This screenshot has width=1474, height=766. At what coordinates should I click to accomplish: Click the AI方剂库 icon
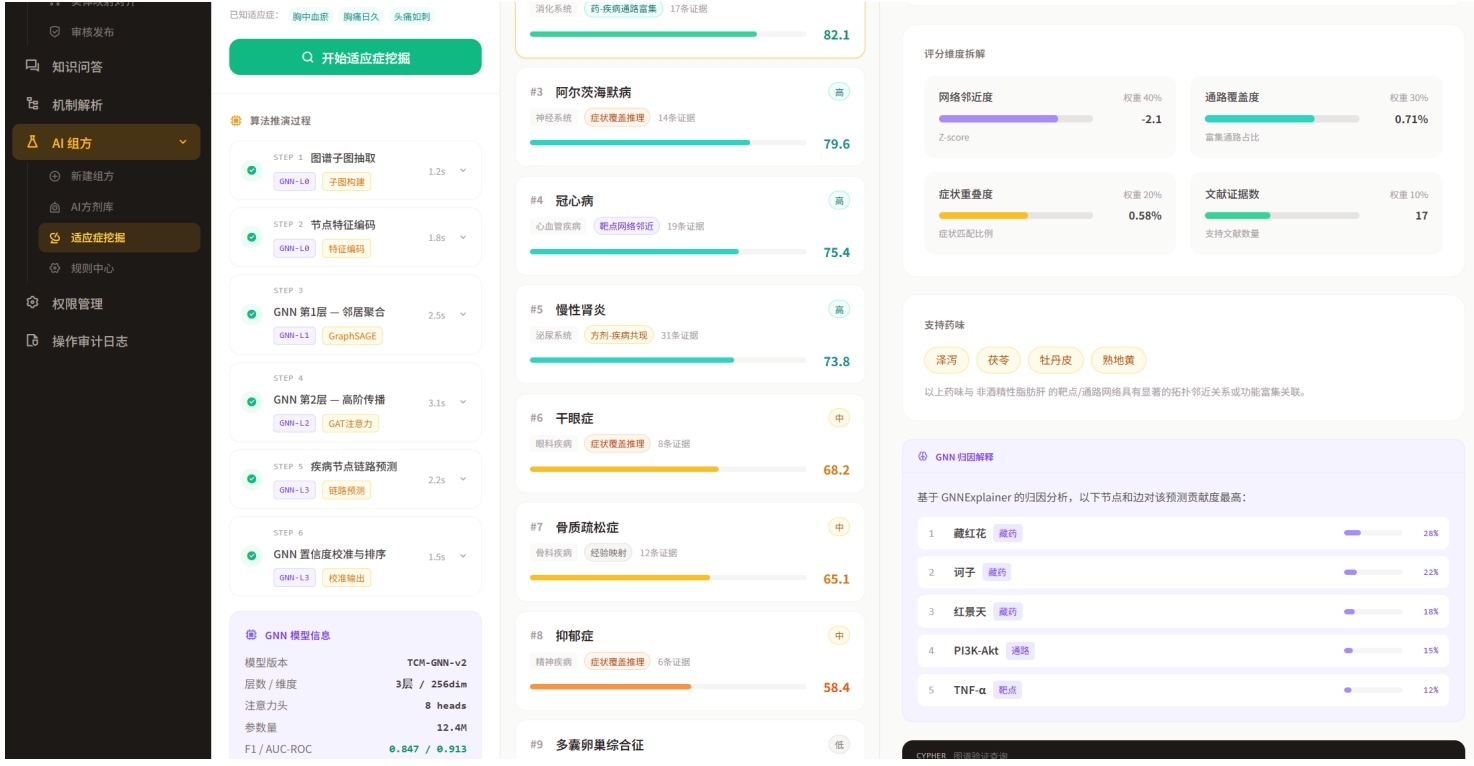pos(55,207)
